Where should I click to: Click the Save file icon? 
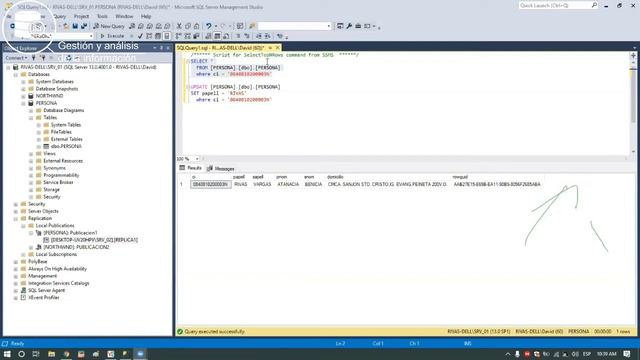75,26
